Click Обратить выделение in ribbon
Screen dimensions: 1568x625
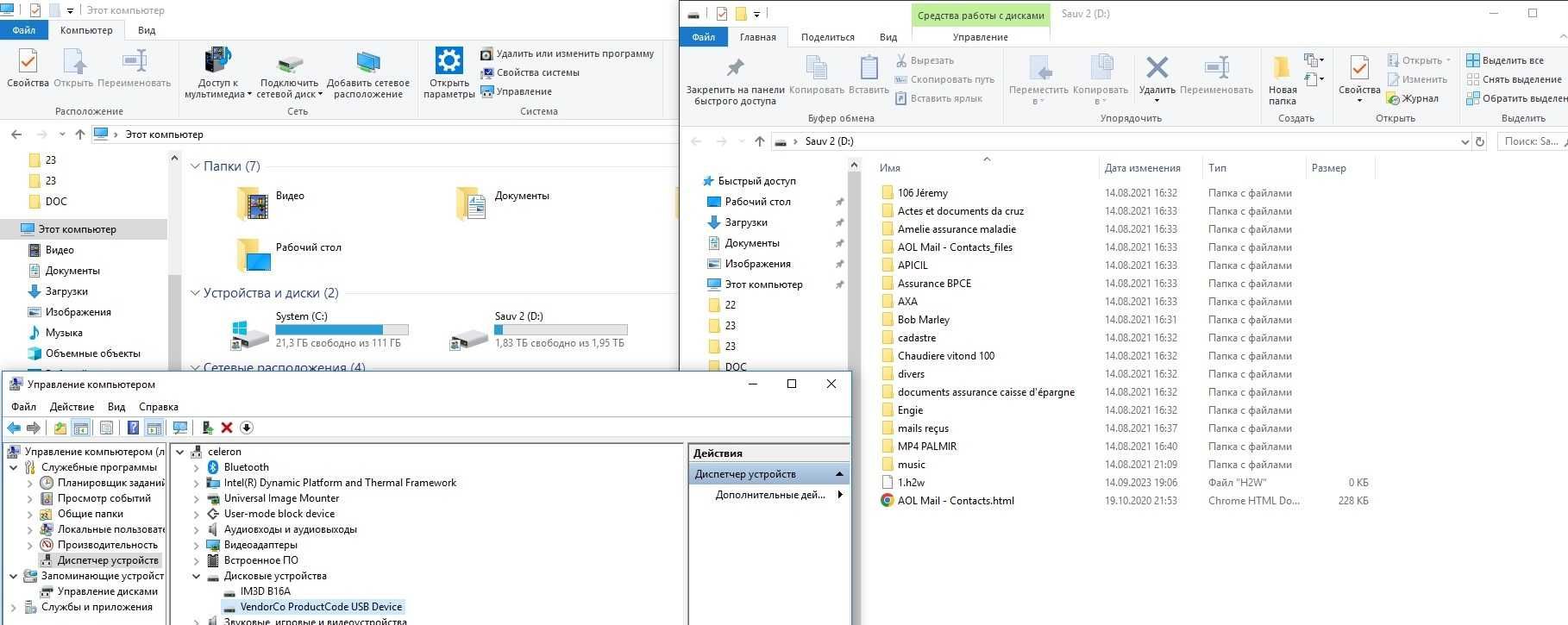tap(1517, 98)
